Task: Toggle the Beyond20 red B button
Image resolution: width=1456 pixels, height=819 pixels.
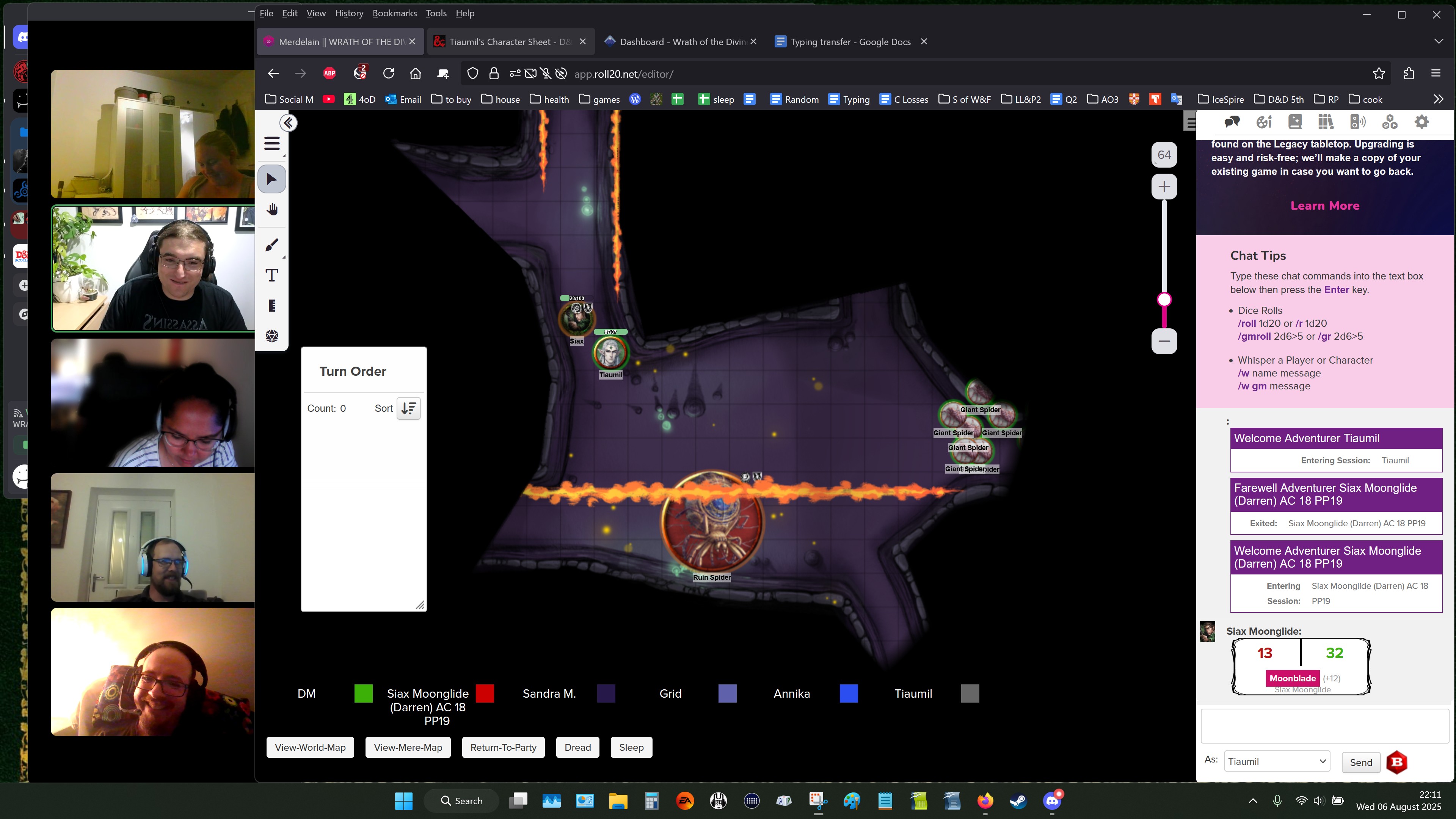Action: pyautogui.click(x=1396, y=762)
